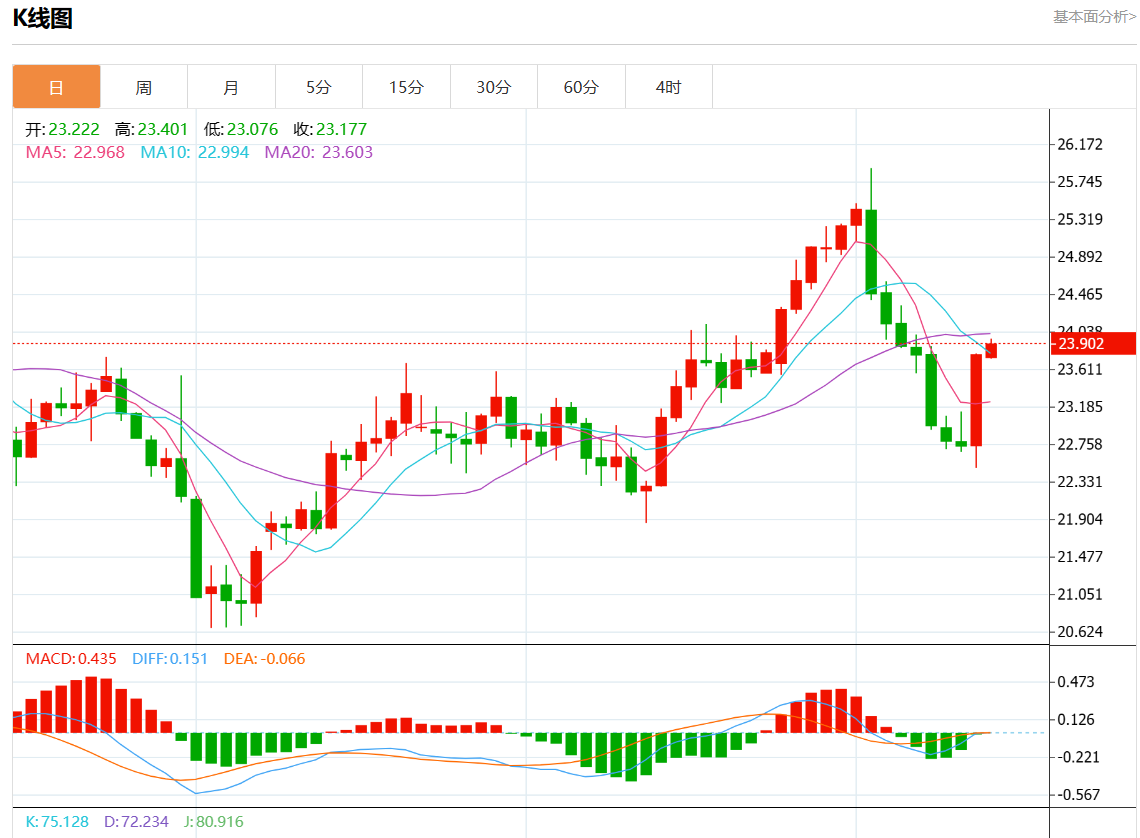
Task: Click the MA10: 22.994 label
Action: [194, 152]
